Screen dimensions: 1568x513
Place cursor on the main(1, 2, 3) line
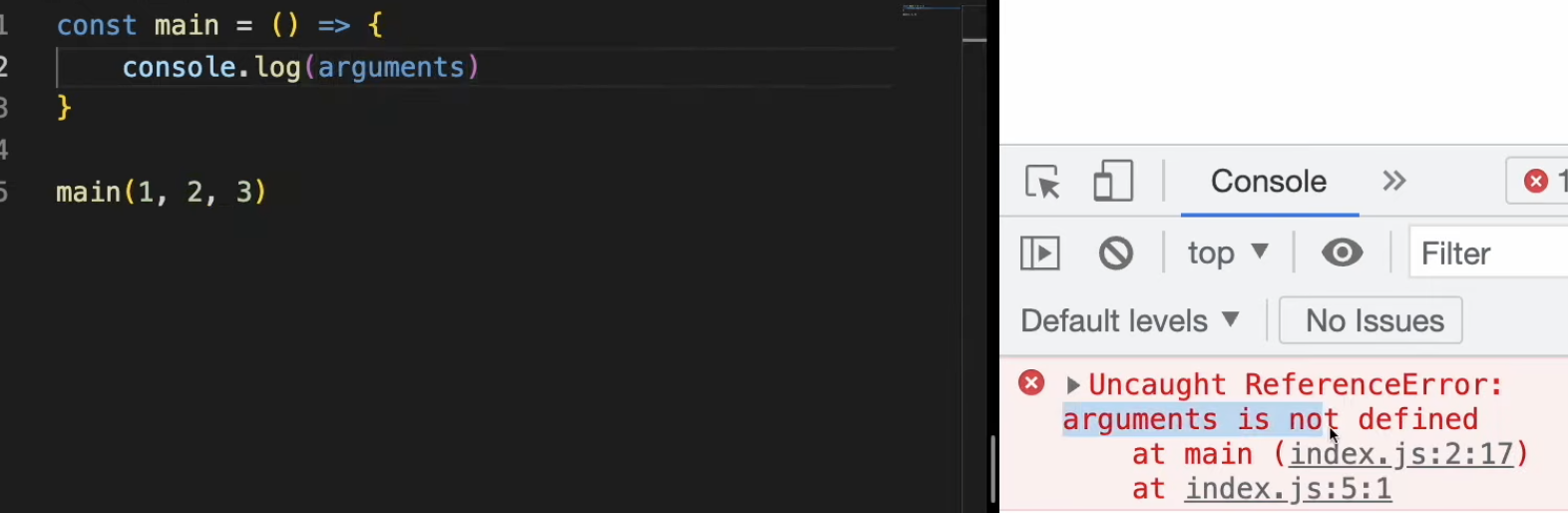point(162,192)
